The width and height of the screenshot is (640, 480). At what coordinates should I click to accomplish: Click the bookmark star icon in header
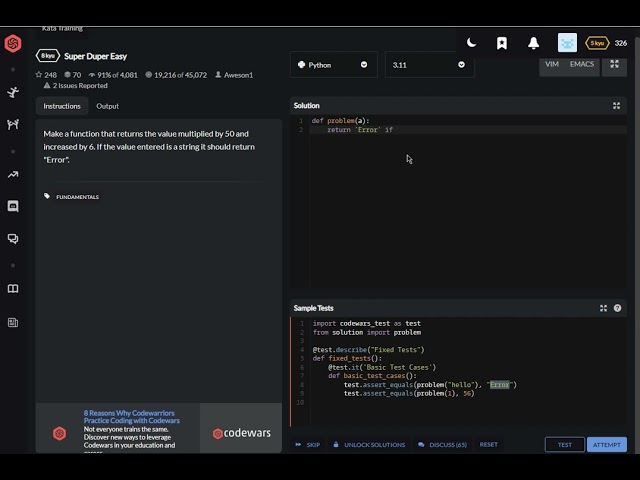click(502, 43)
